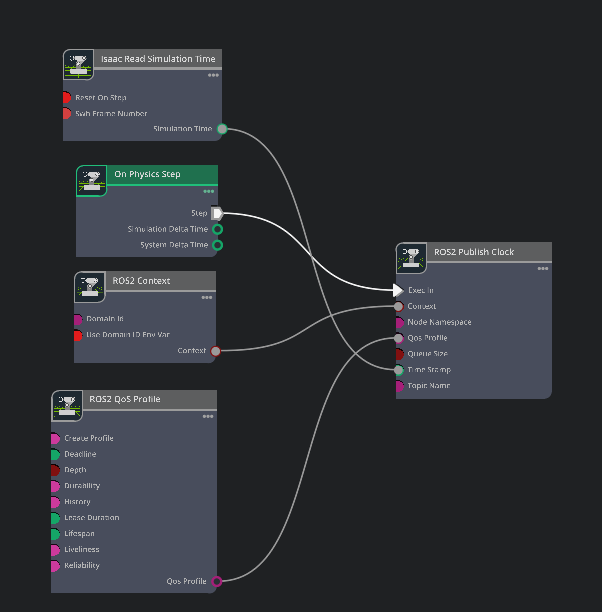
Task: Click the 'Lease Duration' label
Action: [92, 518]
